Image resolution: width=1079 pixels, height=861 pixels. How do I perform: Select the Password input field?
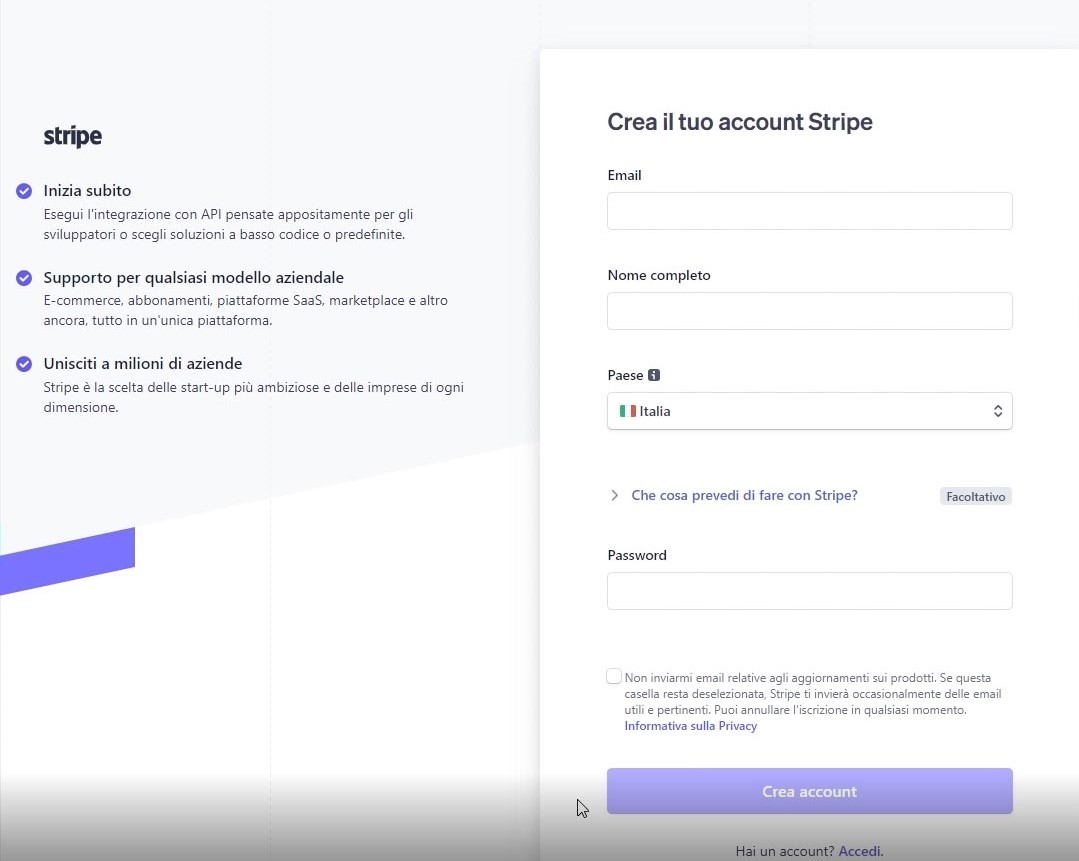point(809,591)
